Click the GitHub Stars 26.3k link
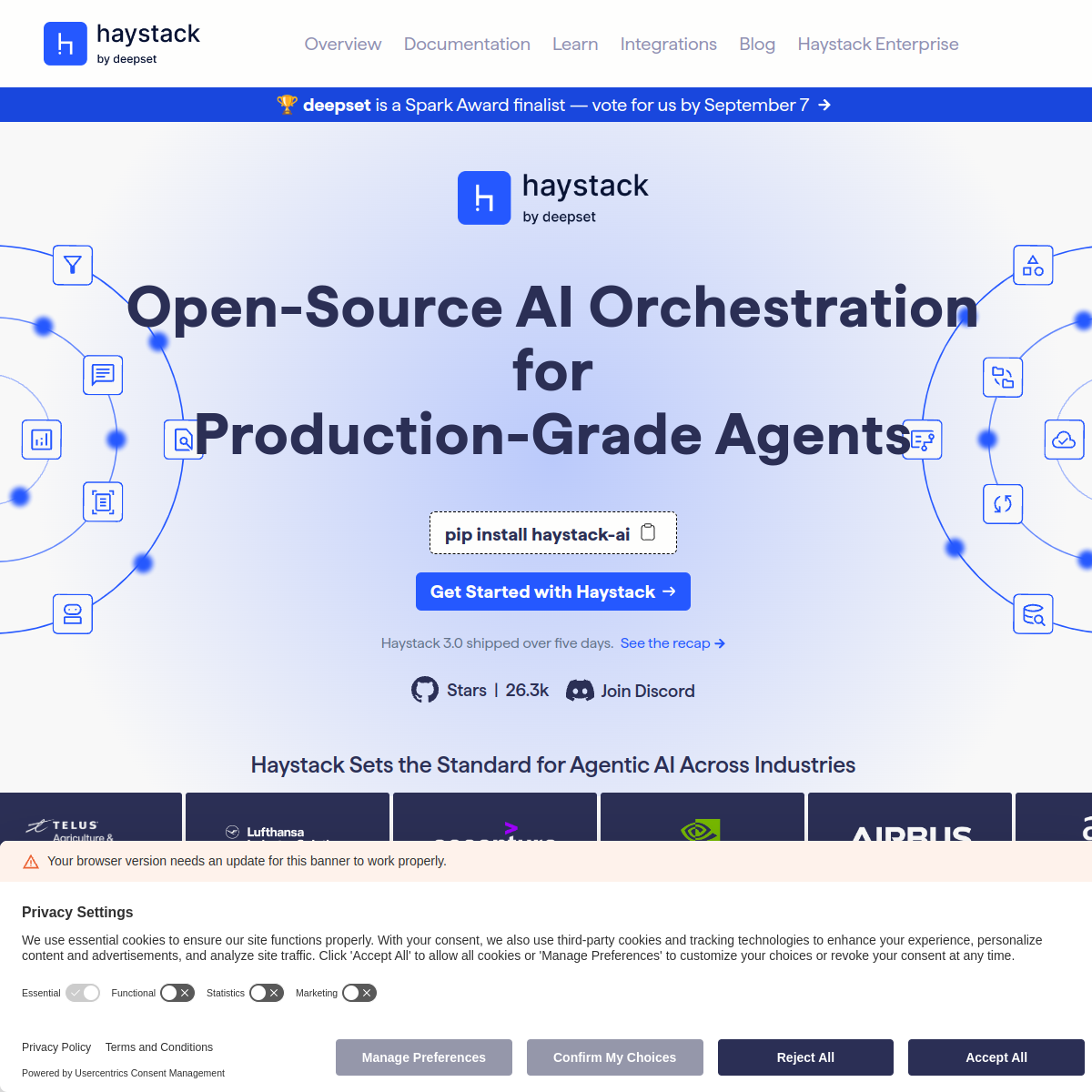Viewport: 1092px width, 1092px height. 480,690
